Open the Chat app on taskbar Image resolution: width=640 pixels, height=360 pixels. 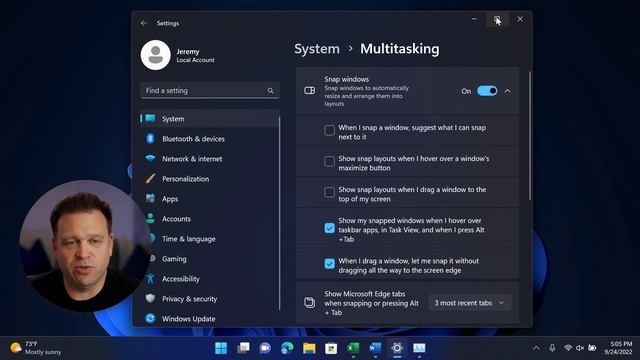[x=265, y=348]
